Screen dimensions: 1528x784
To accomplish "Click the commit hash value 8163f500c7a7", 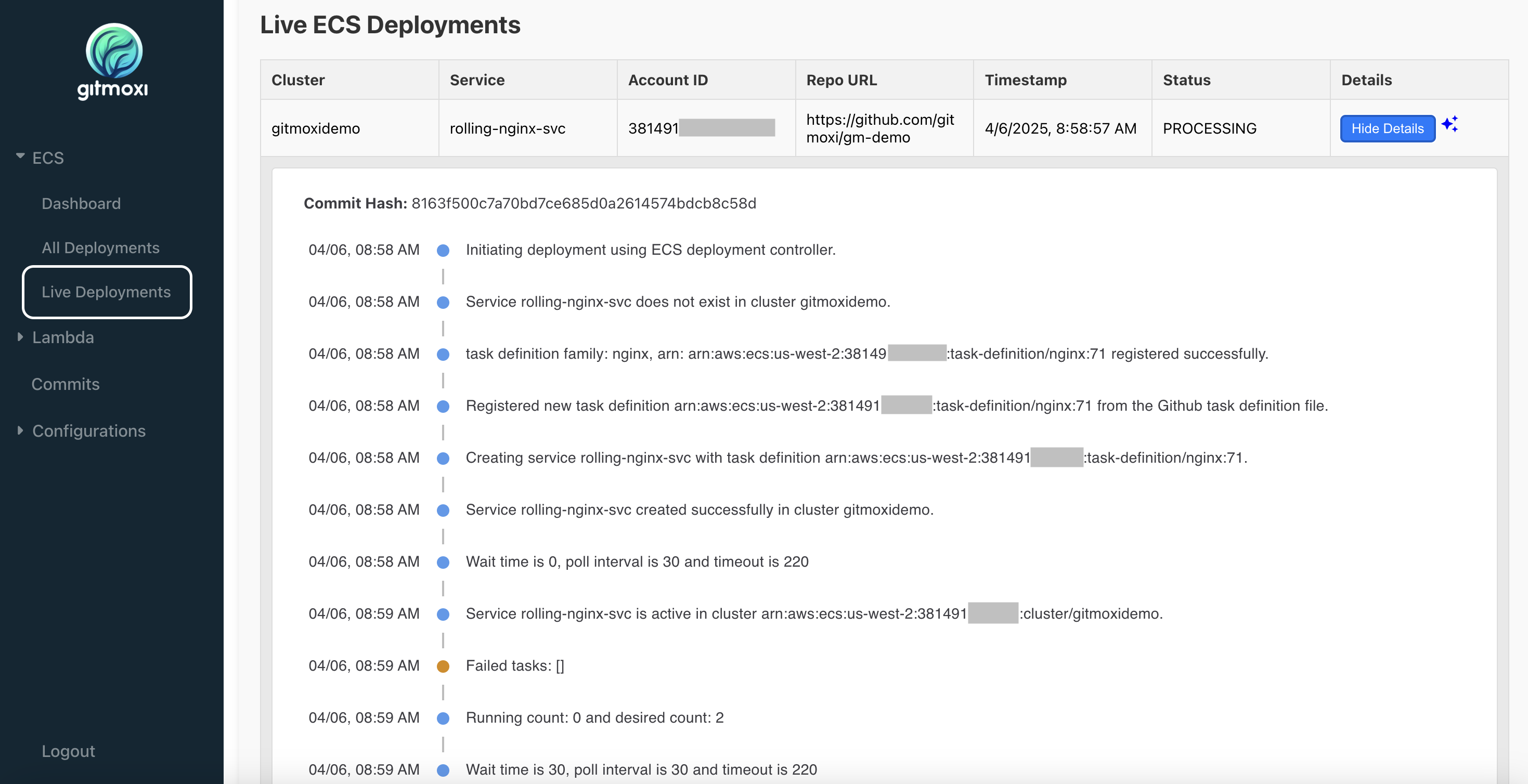I will point(584,203).
